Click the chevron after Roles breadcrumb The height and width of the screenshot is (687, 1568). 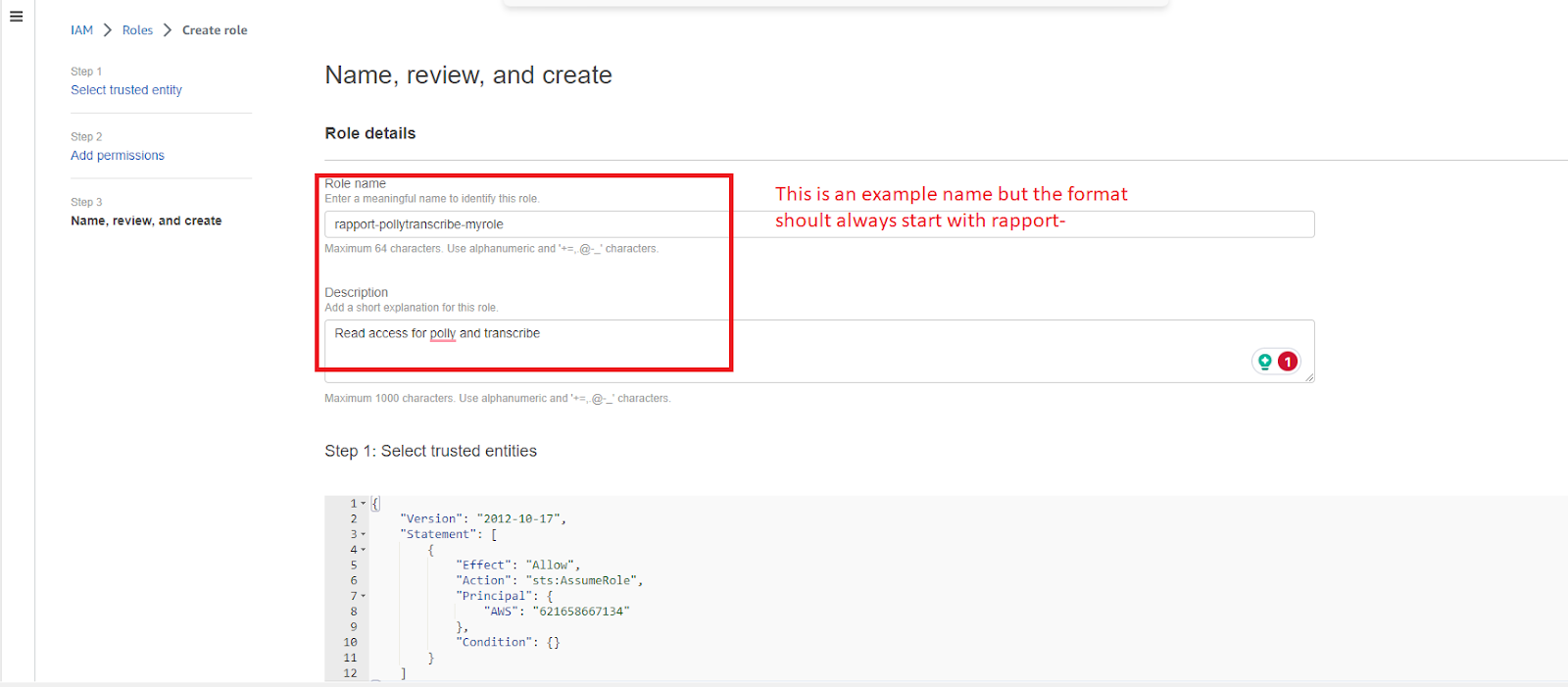[x=168, y=30]
